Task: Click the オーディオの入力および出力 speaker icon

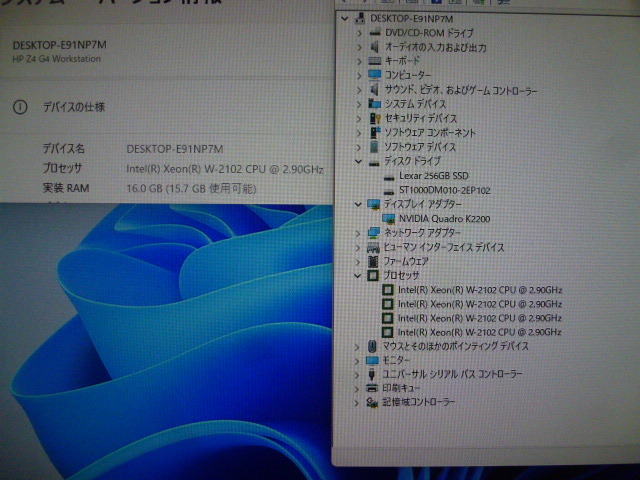Action: [375, 47]
